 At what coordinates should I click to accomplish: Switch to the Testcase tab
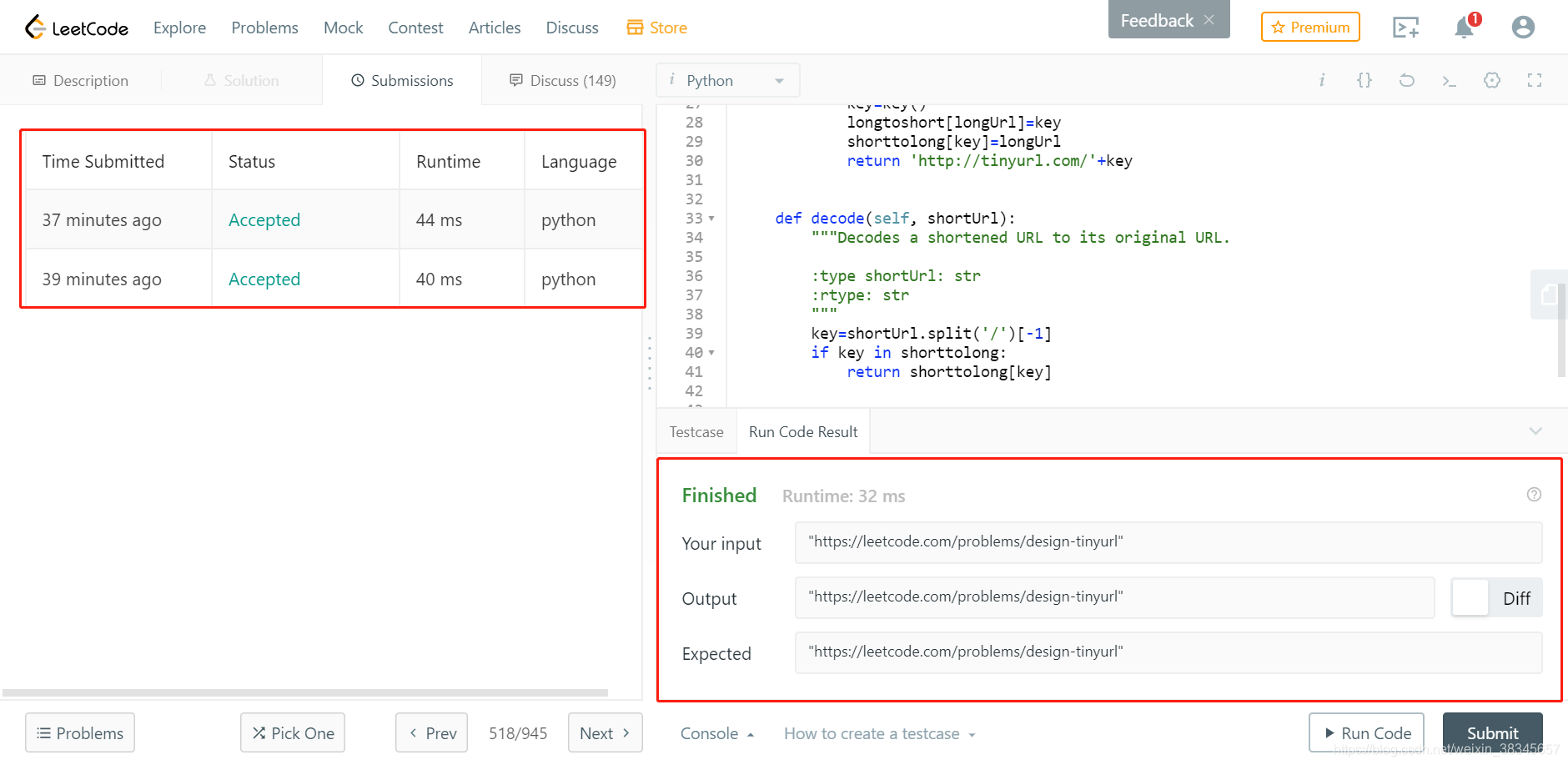coord(696,431)
